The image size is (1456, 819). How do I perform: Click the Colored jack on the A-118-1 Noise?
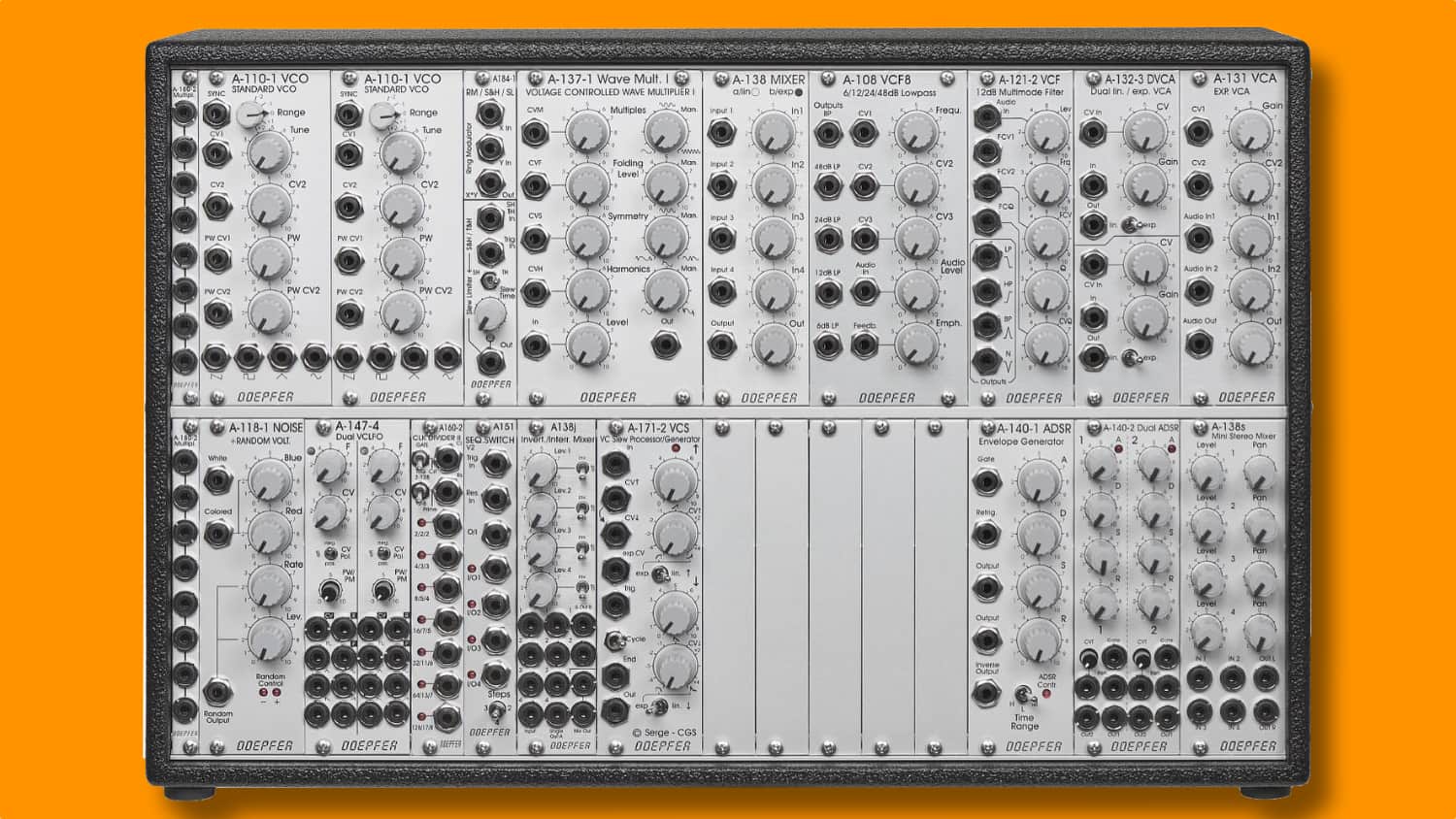(217, 533)
